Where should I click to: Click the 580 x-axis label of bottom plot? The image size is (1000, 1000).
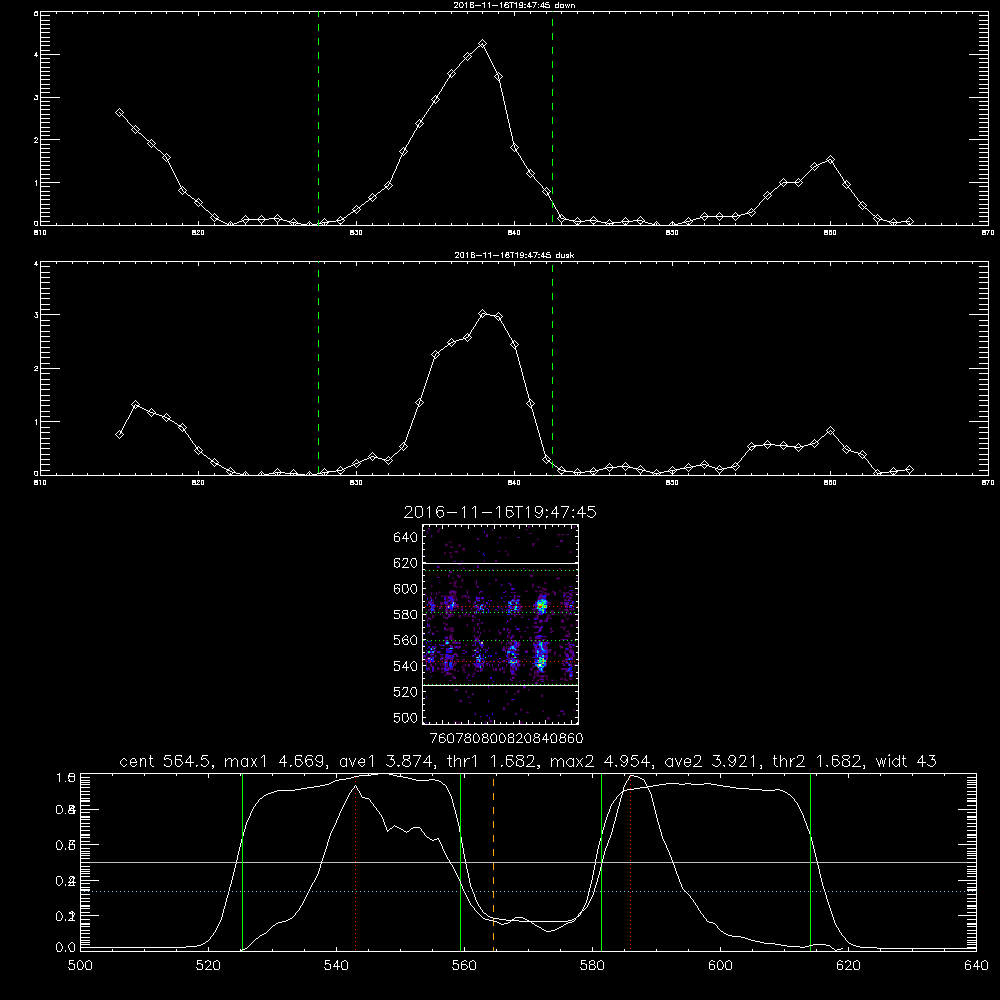pyautogui.click(x=592, y=965)
